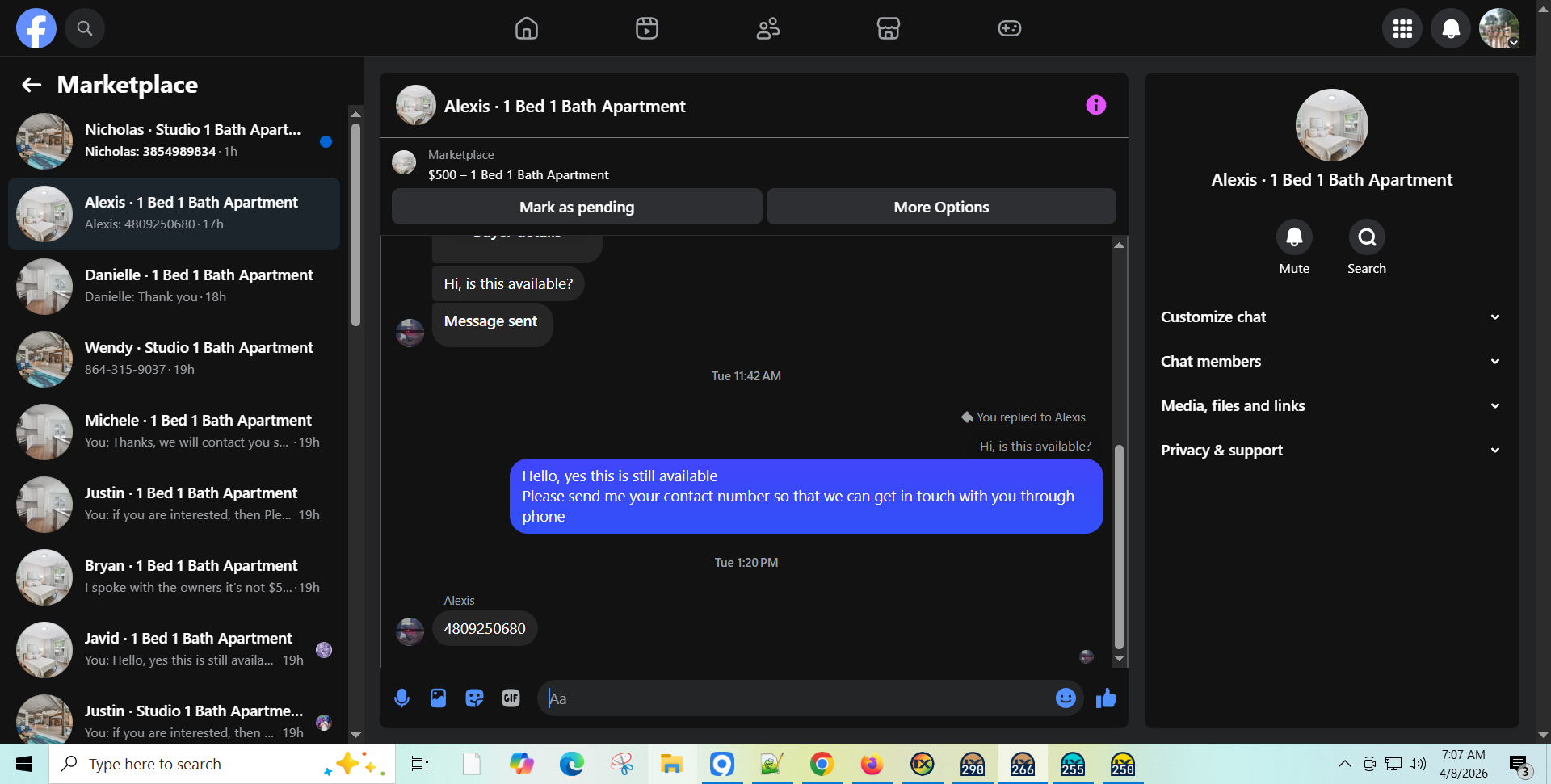Open notifications bell in top bar
1551x784 pixels.
pos(1451,28)
